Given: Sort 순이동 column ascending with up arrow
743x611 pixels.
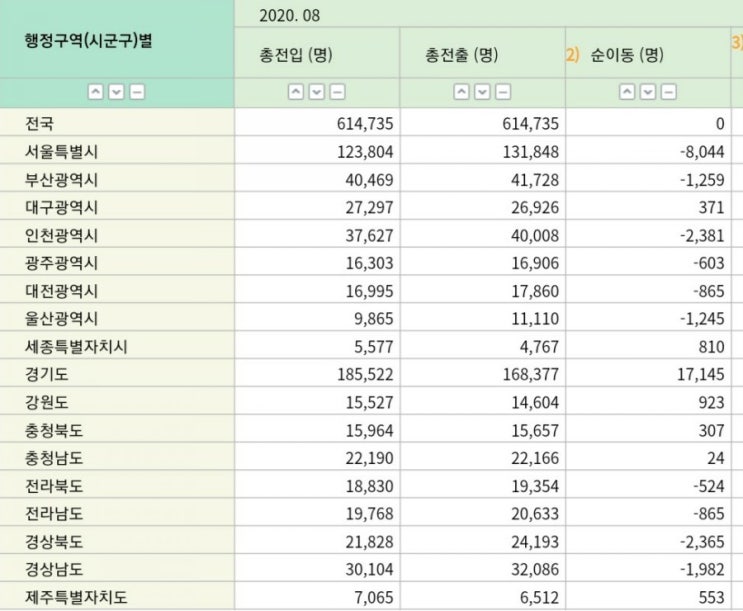Looking at the screenshot, I should pyautogui.click(x=627, y=92).
